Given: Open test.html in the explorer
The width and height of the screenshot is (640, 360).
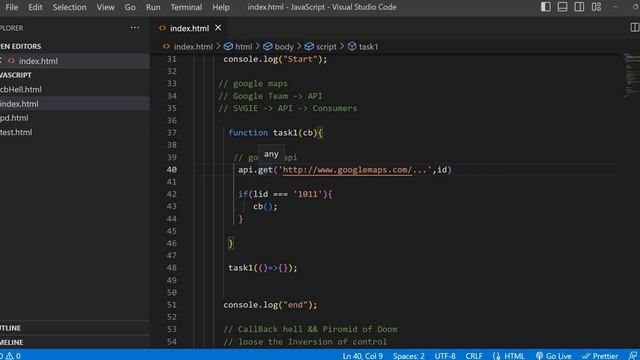Looking at the screenshot, I should [75, 132].
